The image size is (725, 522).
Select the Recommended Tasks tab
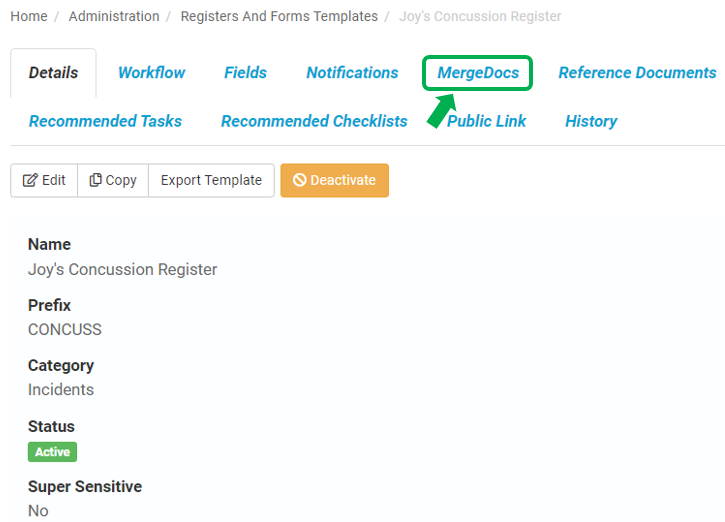point(105,121)
